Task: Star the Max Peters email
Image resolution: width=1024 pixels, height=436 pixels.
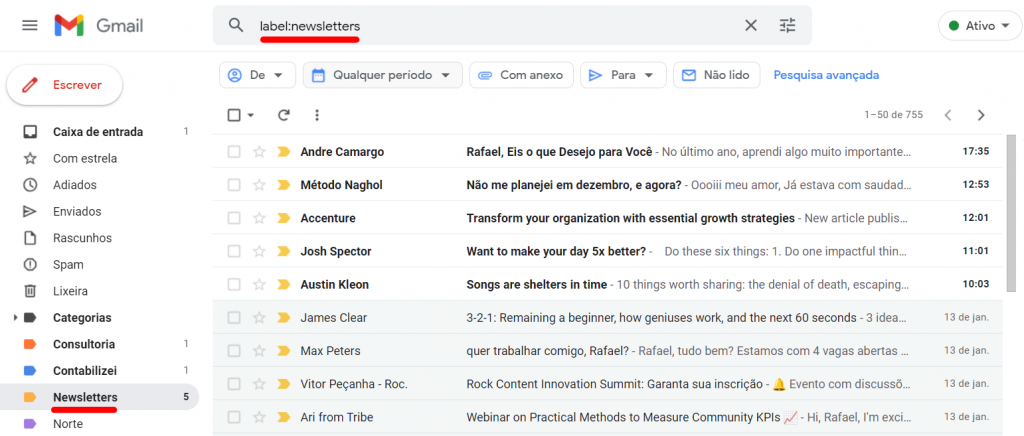Action: [259, 350]
